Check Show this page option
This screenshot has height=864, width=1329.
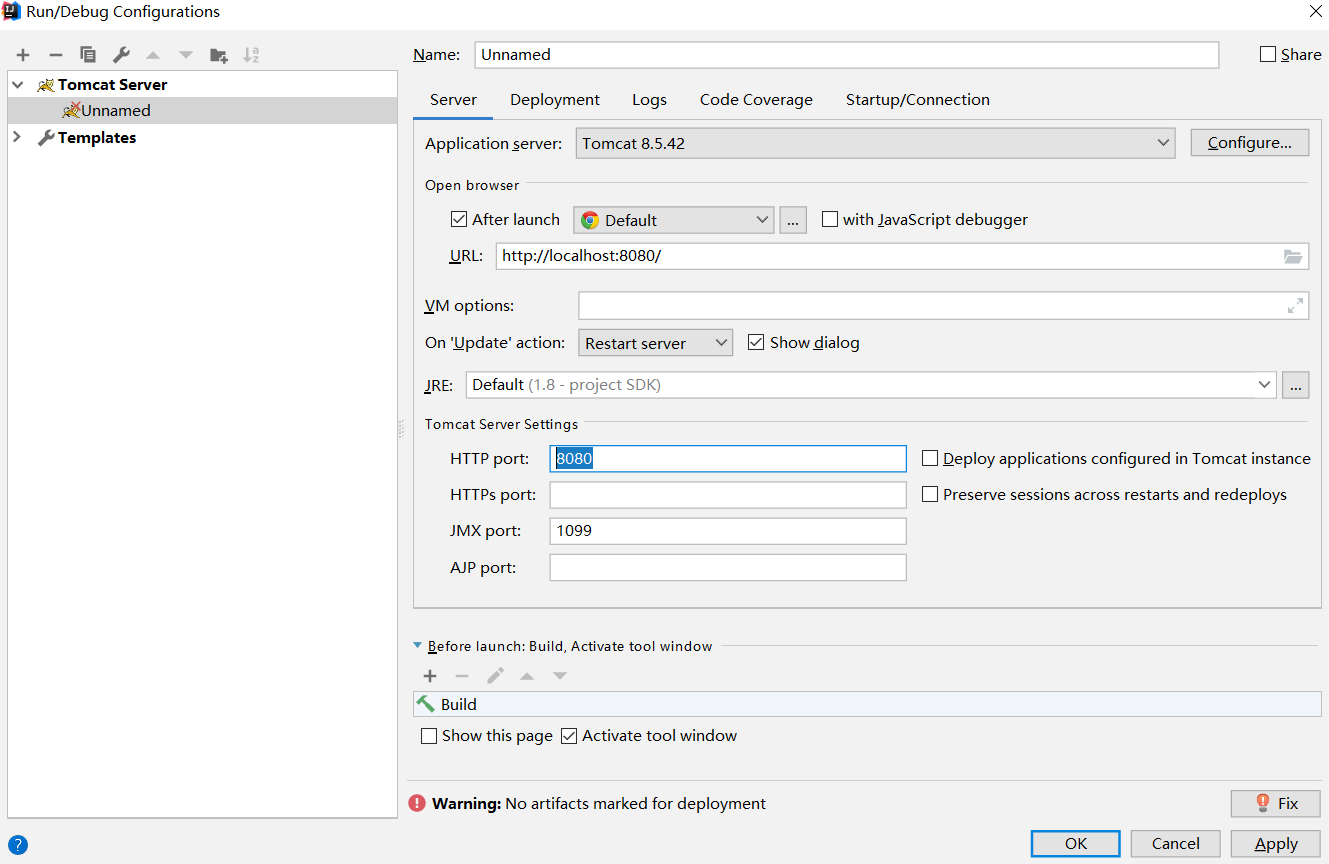pyautogui.click(x=429, y=736)
